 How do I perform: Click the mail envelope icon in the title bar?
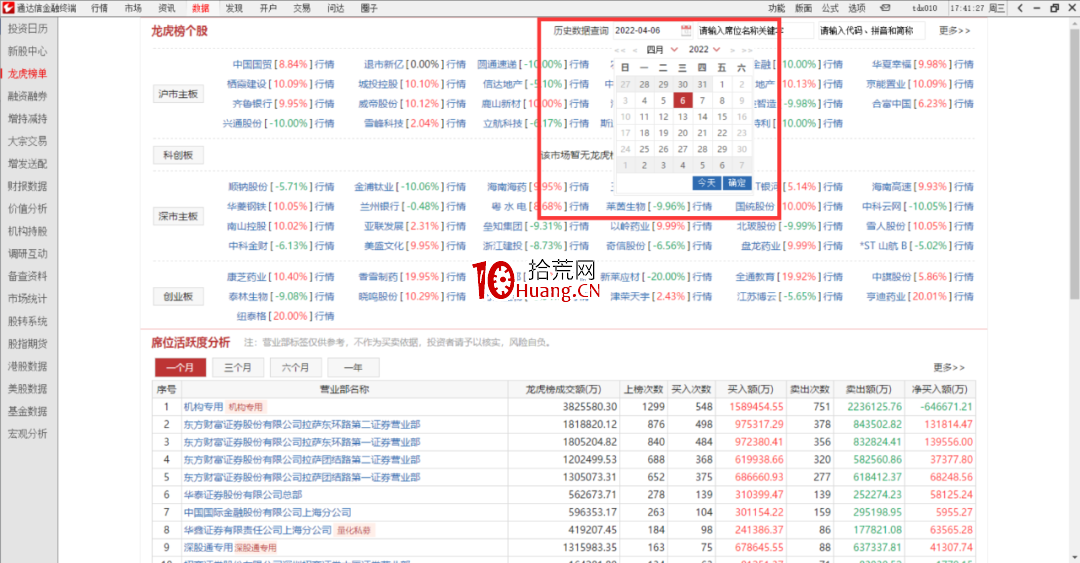[886, 8]
